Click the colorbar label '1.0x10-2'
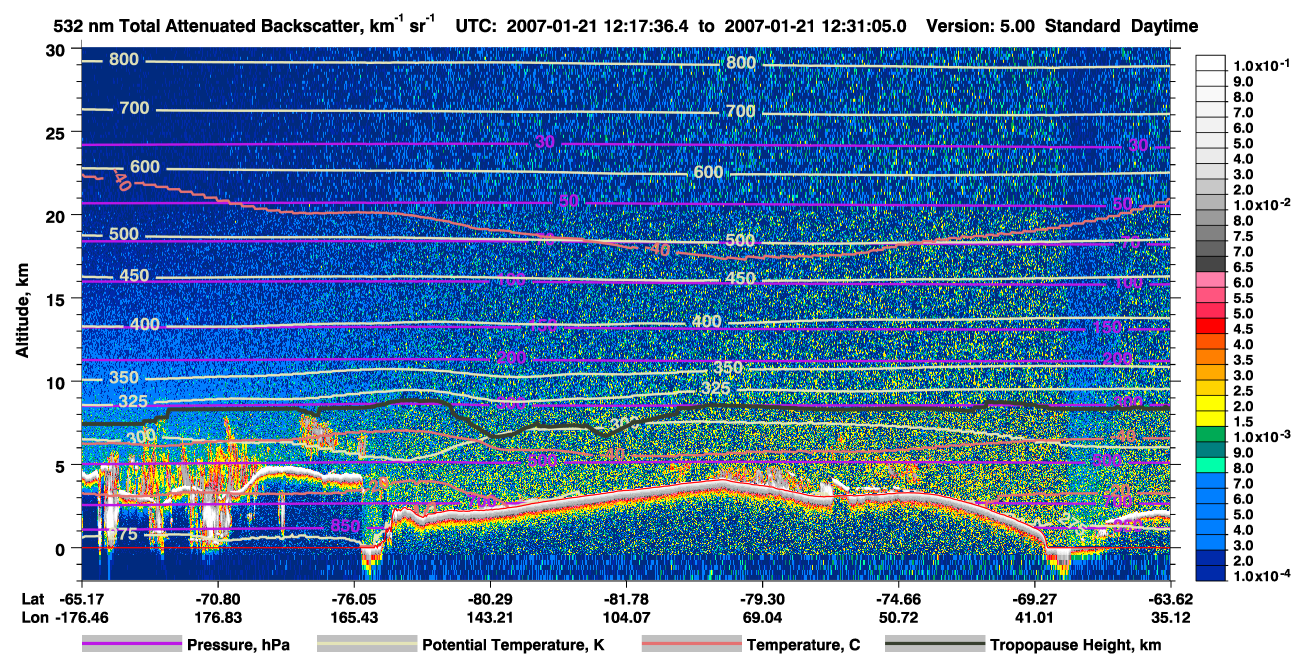 coord(1260,204)
